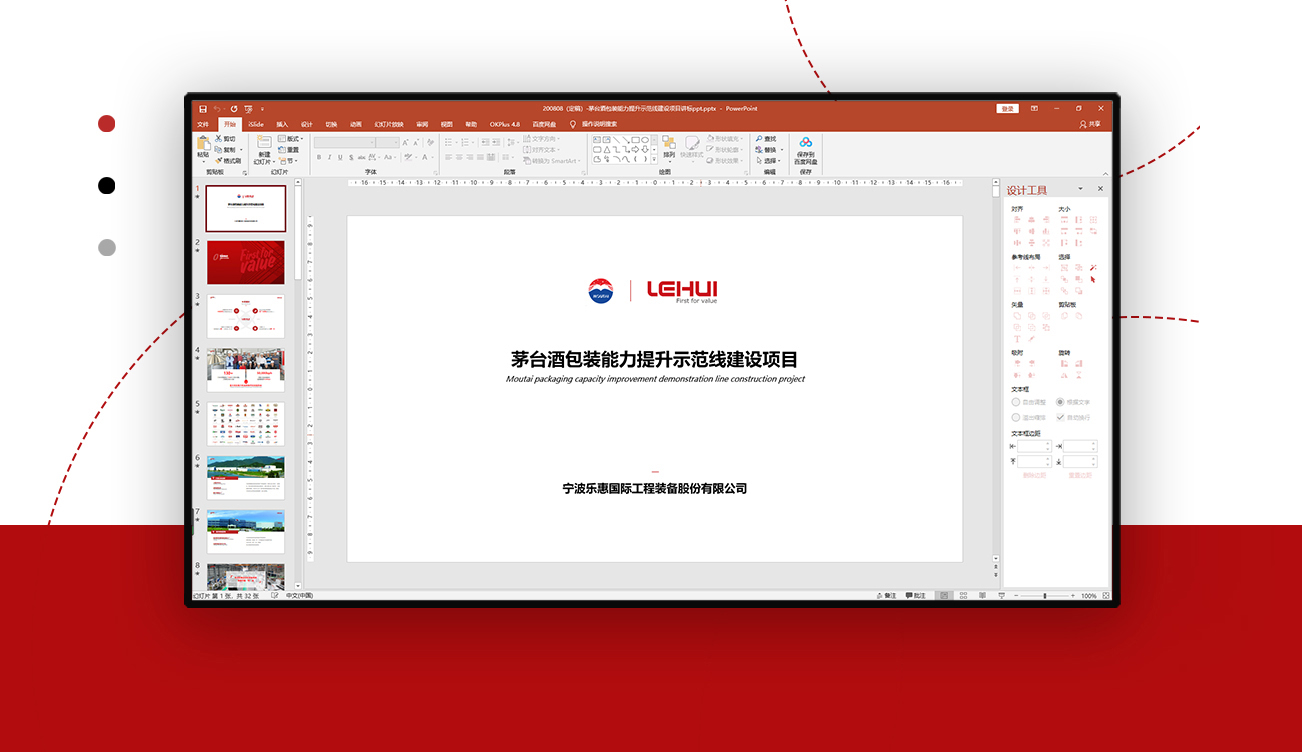1302x752 pixels.
Task: Click the Find (查找) magnifier icon
Action: [759, 138]
